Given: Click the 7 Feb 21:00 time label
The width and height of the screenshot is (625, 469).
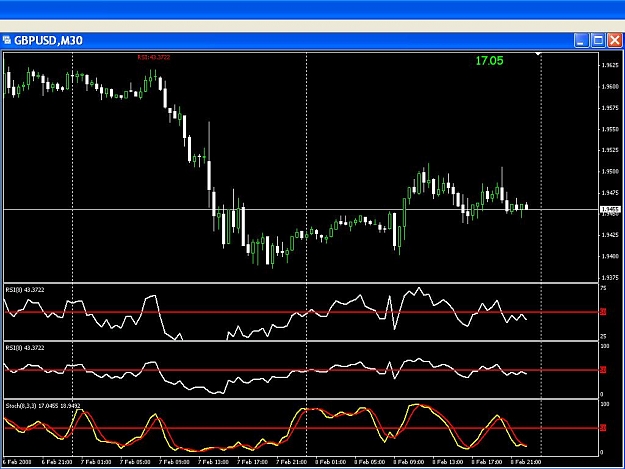Looking at the screenshot, I should click(x=291, y=462).
